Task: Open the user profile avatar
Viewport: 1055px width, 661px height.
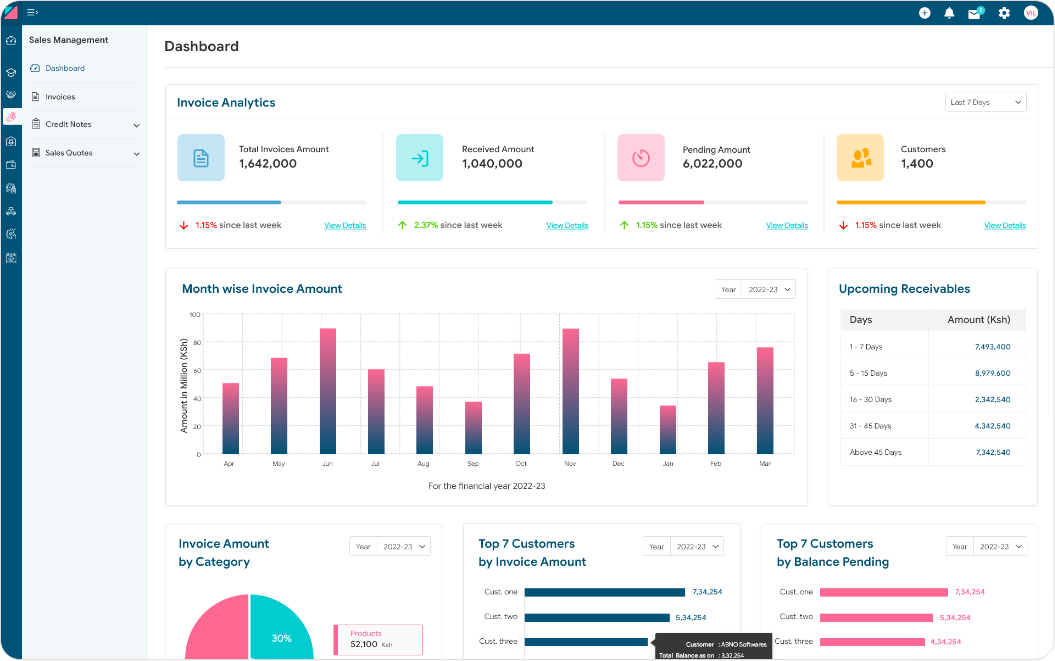Action: (x=1031, y=13)
